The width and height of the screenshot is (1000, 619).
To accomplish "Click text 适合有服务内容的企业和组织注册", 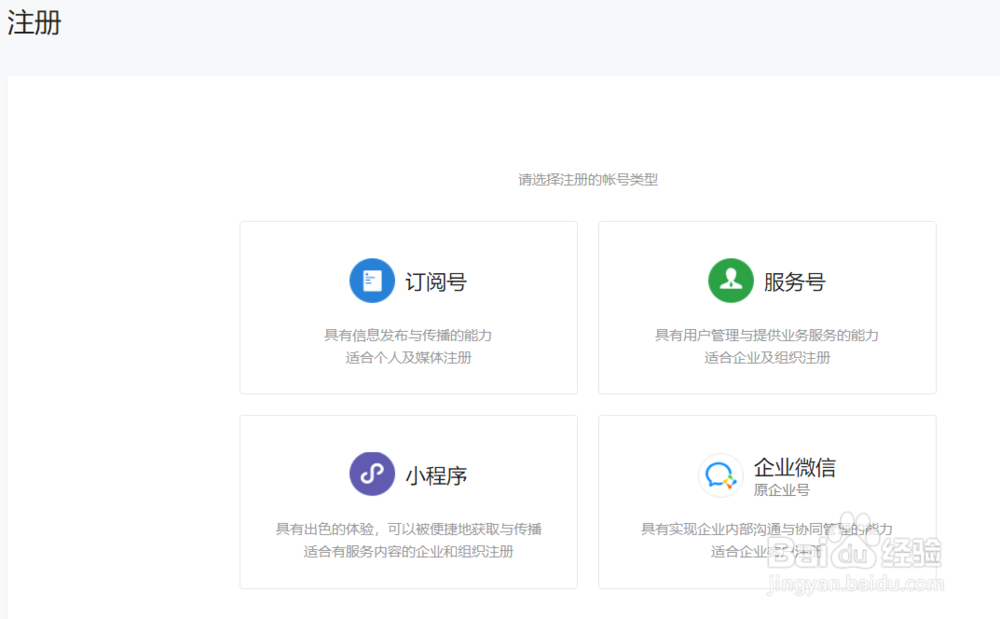I will (408, 551).
